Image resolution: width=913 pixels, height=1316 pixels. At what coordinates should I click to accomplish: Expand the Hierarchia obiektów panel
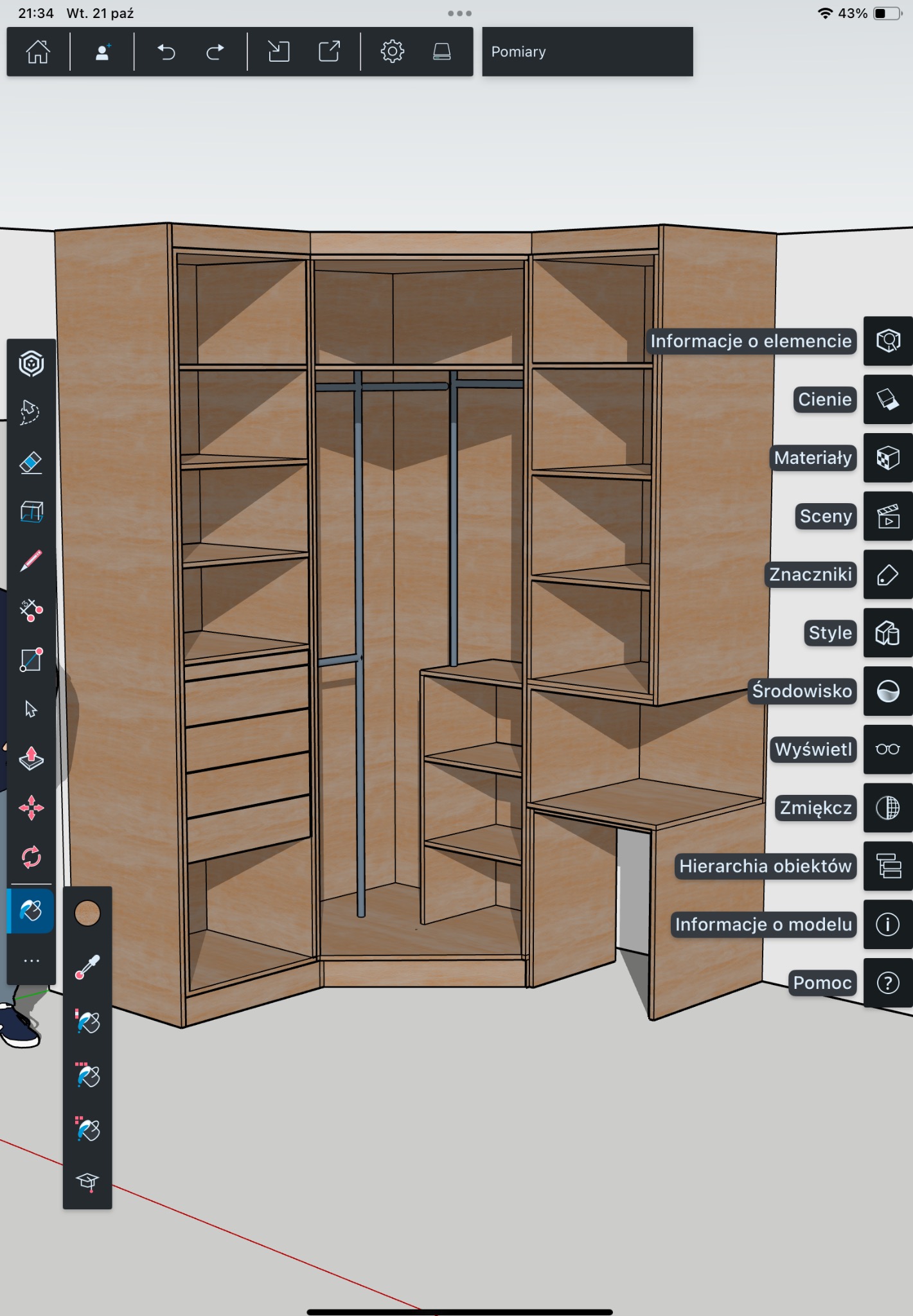[887, 866]
